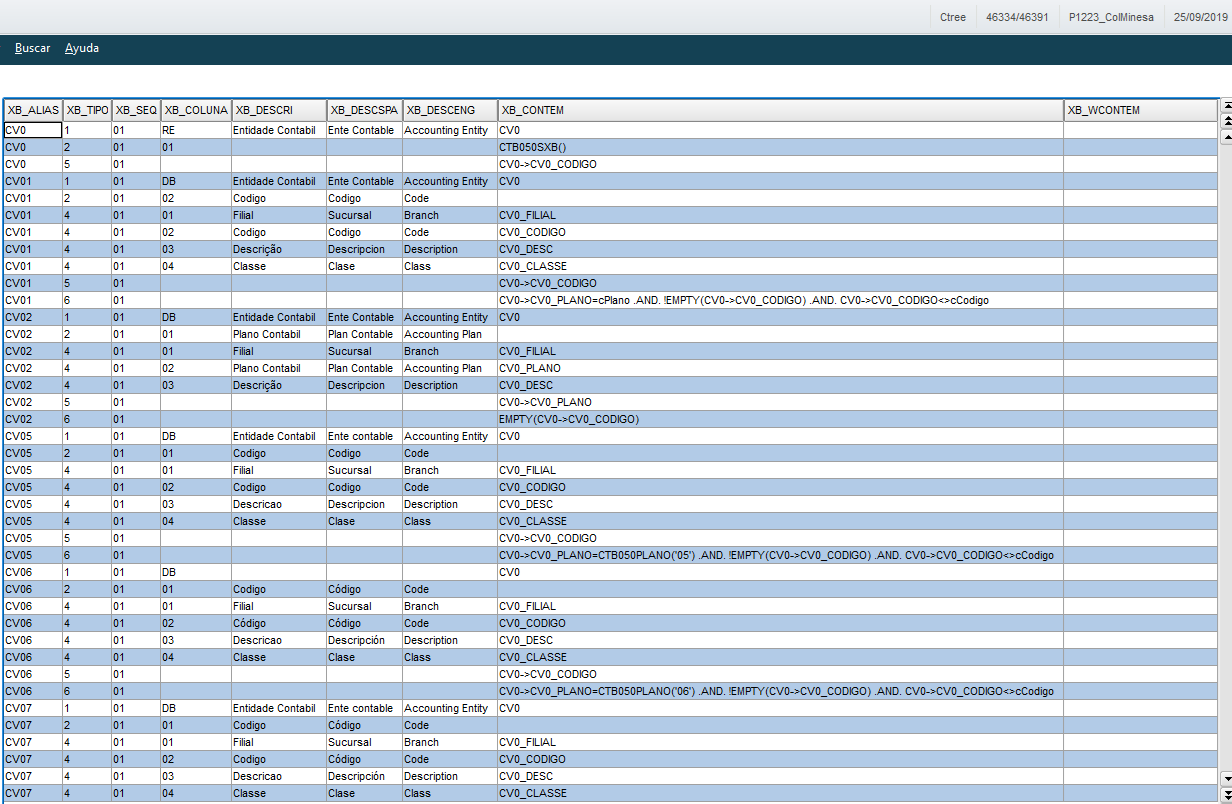This screenshot has width=1232, height=804.
Task: Select the RE cell in XB_COLUNA
Action: pos(196,130)
